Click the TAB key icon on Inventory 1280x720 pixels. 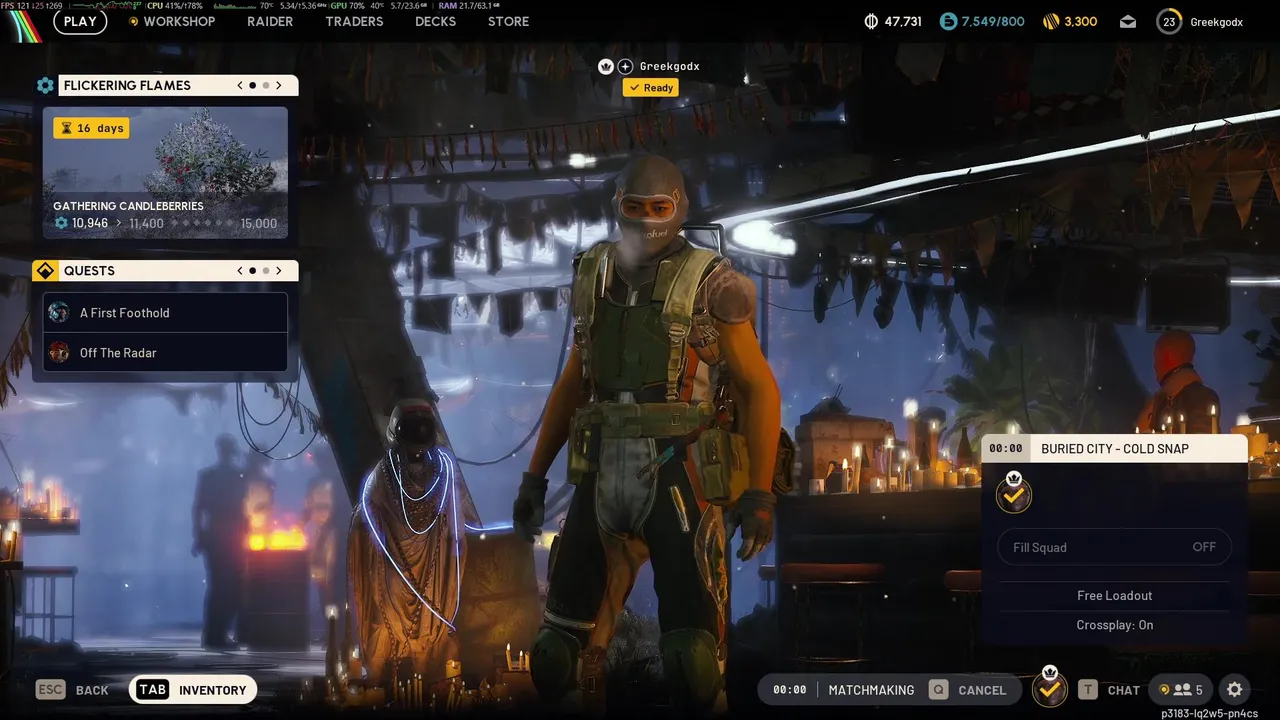click(x=152, y=690)
